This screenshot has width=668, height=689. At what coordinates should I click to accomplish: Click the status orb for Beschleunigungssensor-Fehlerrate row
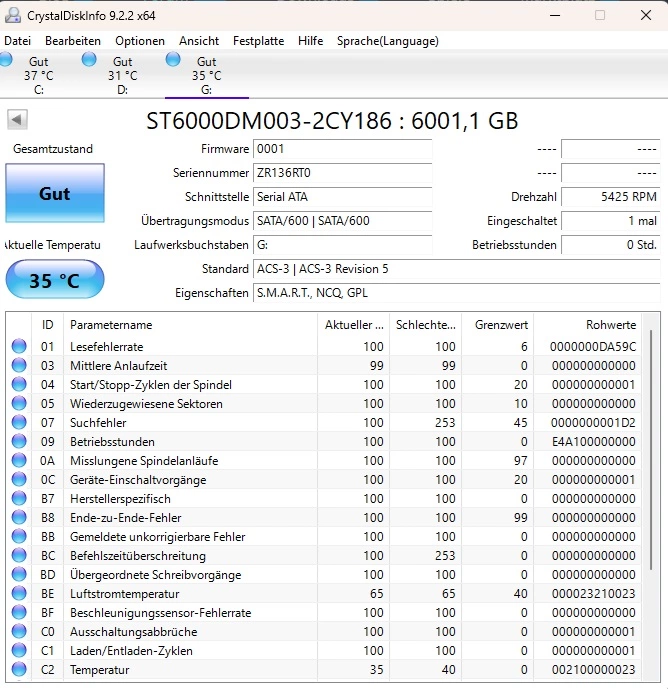tap(19, 613)
